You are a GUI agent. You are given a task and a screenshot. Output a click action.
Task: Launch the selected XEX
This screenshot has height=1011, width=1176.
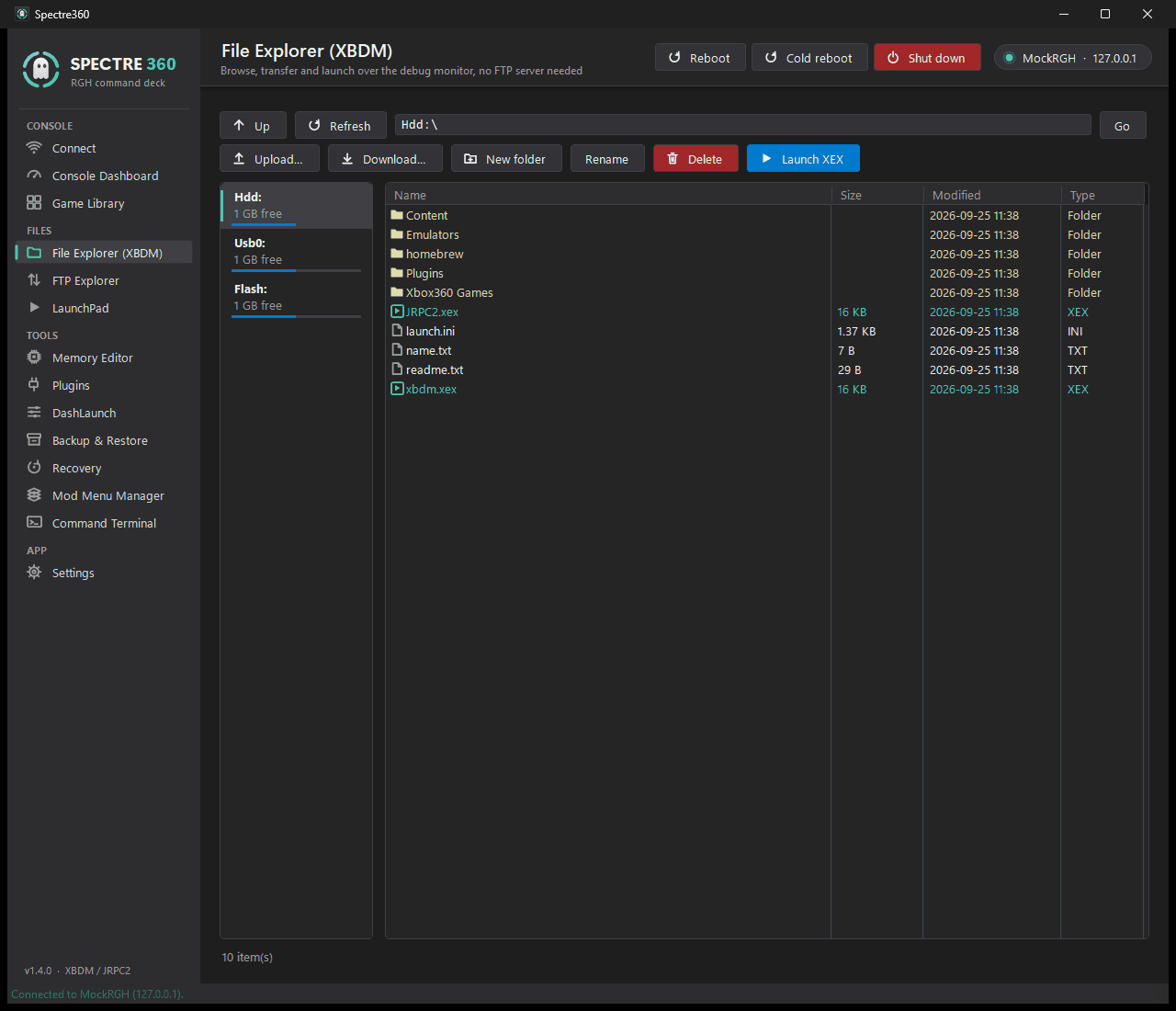pos(803,159)
